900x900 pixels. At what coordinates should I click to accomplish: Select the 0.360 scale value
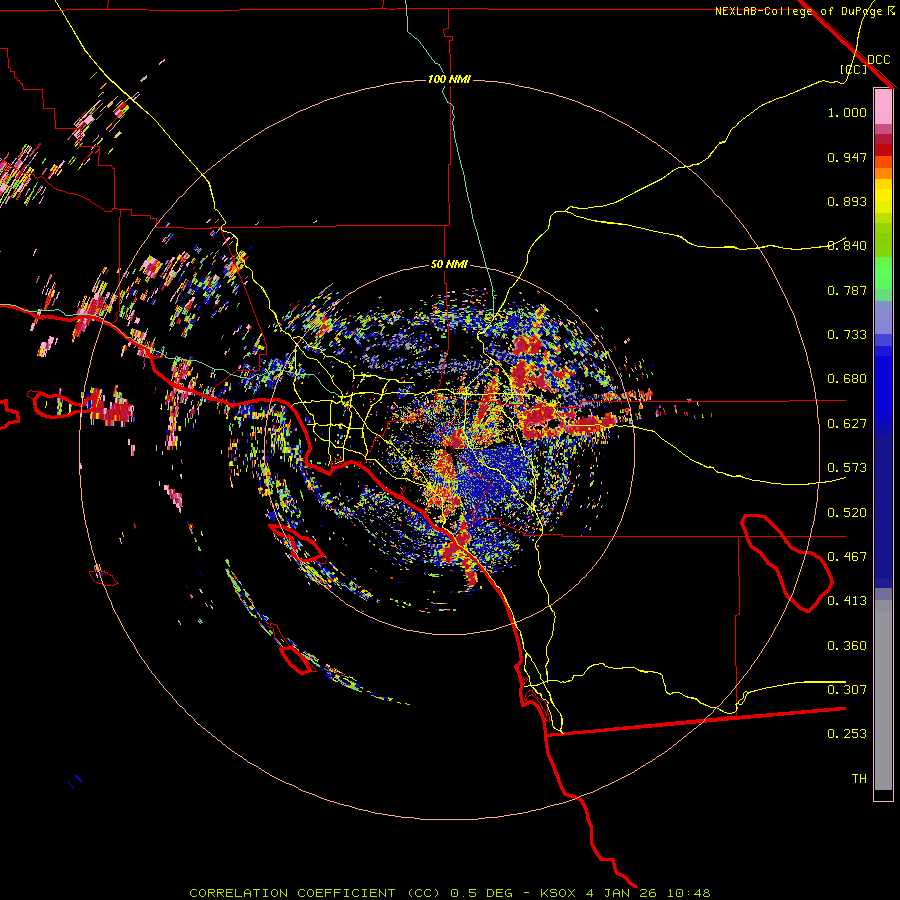pyautogui.click(x=847, y=646)
